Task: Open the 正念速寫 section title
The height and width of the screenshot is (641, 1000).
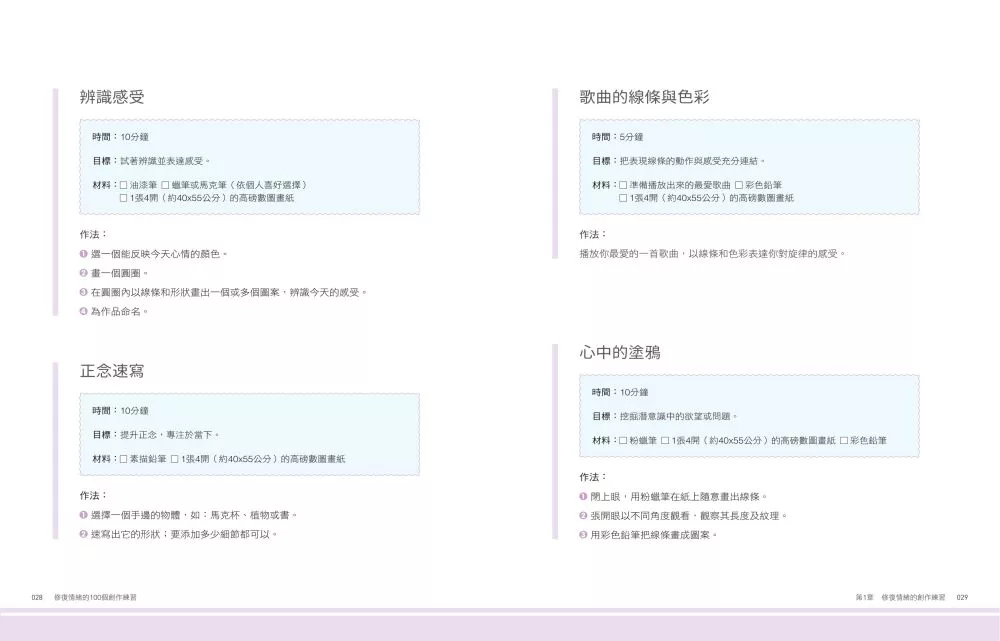Action: [x=113, y=369]
